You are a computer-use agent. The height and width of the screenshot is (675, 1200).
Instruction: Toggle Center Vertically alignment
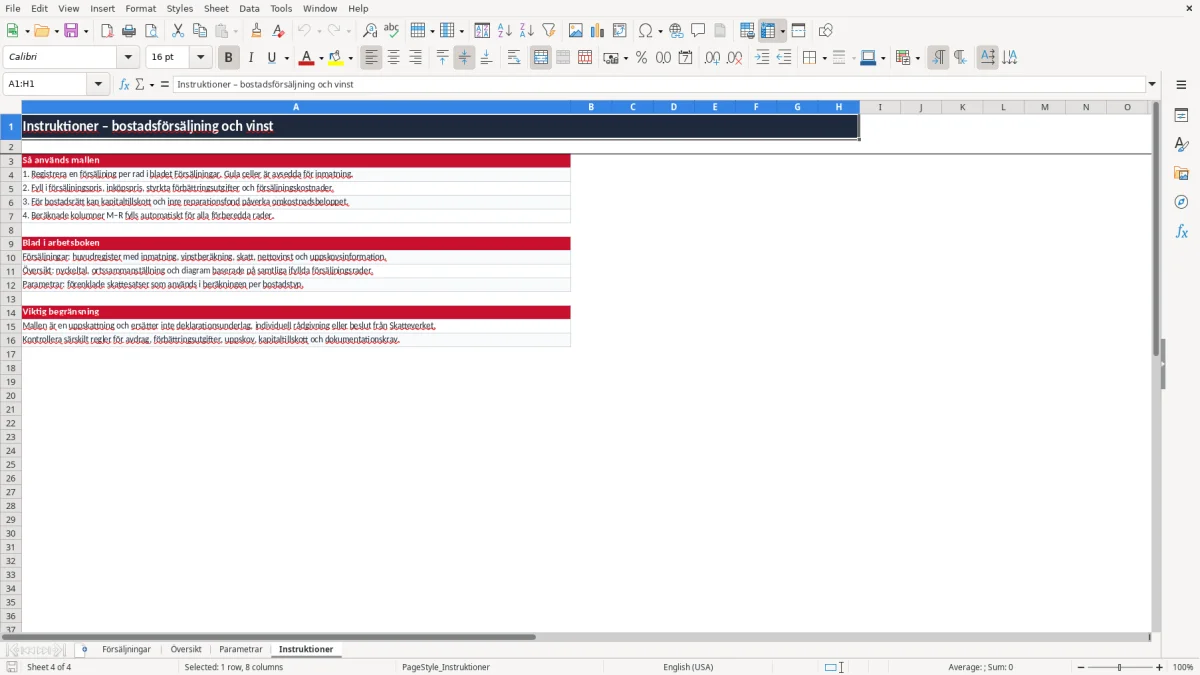[x=464, y=58]
